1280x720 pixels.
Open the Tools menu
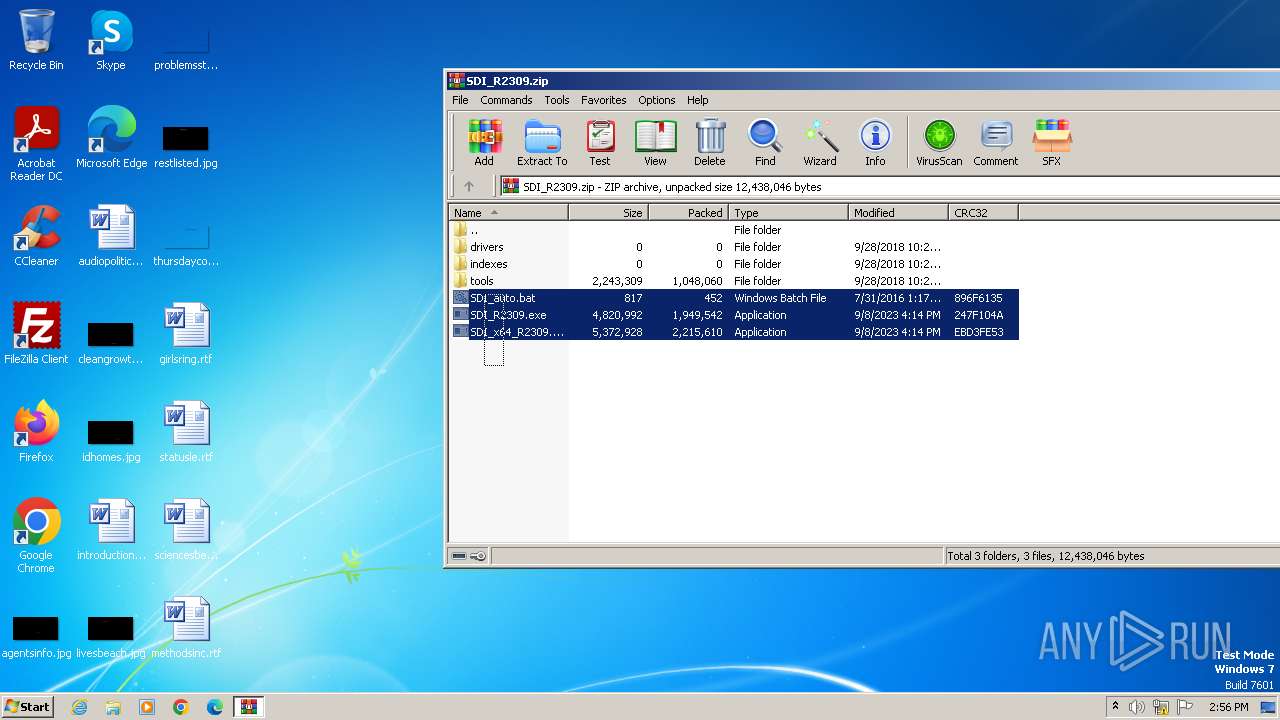(x=557, y=100)
